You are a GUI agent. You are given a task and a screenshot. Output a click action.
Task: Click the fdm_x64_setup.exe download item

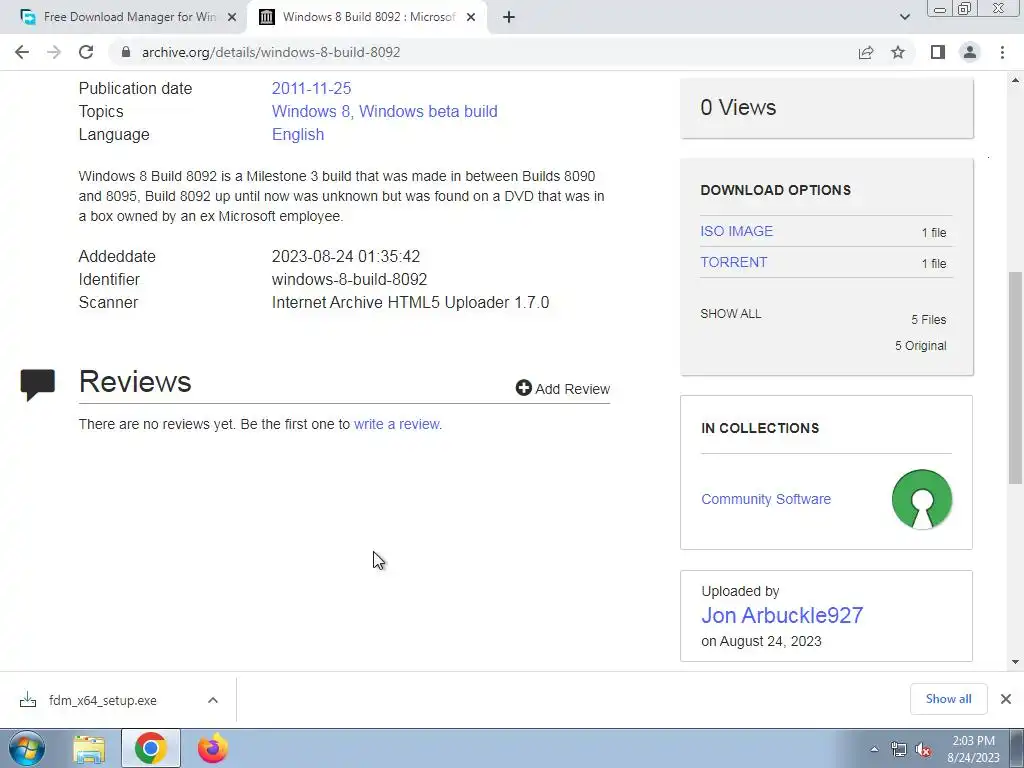pyautogui.click(x=103, y=700)
